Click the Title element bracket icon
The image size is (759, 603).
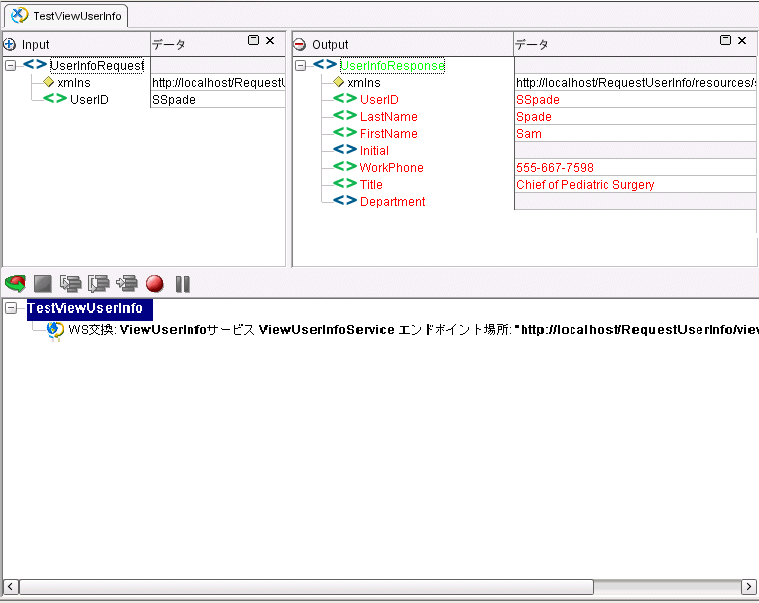(345, 183)
